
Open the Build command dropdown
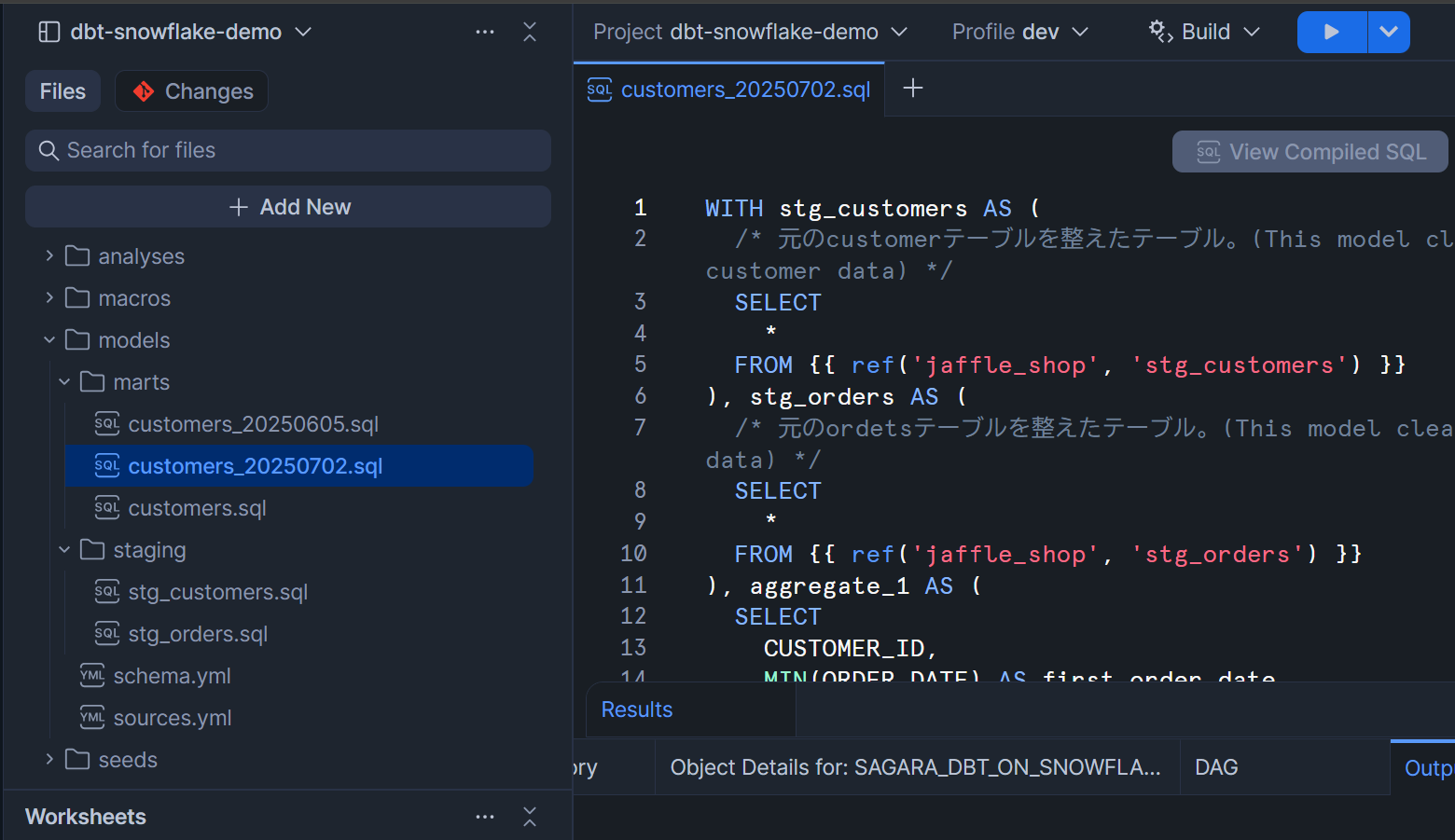(1204, 32)
